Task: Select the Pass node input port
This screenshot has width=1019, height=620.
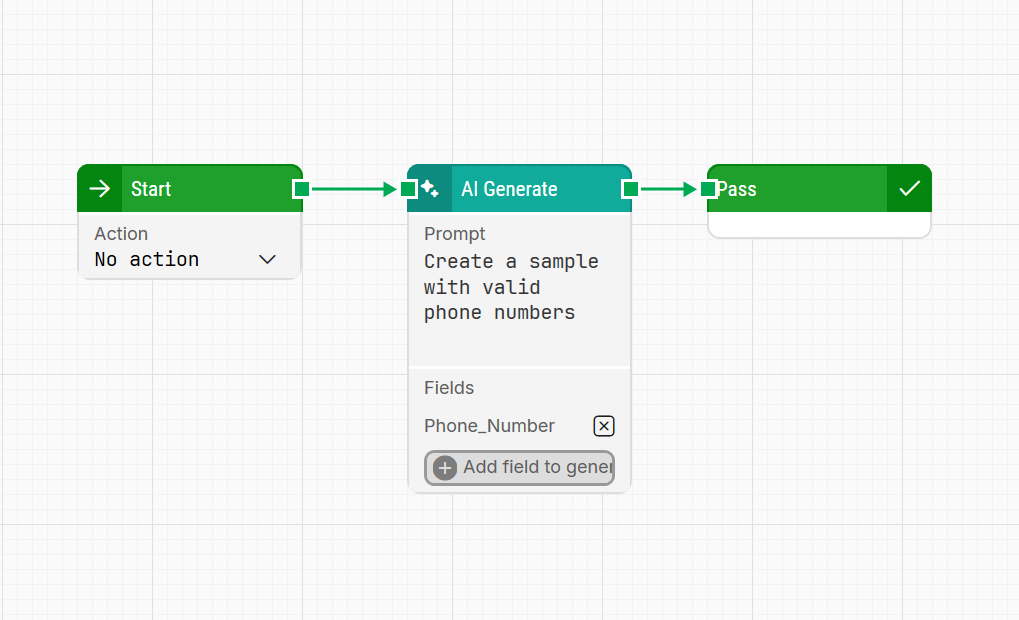Action: (x=709, y=189)
